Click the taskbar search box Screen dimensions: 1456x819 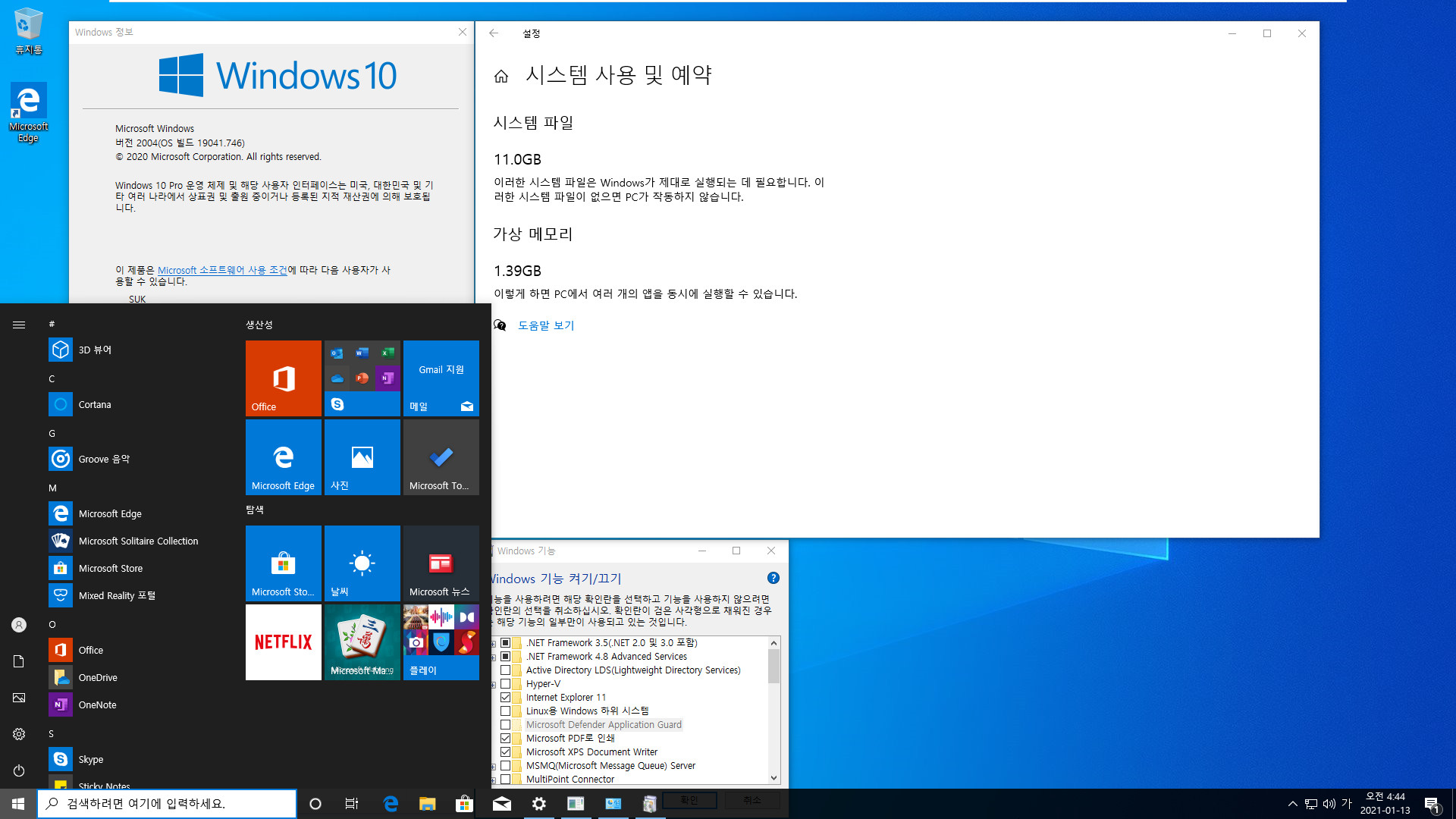click(167, 804)
